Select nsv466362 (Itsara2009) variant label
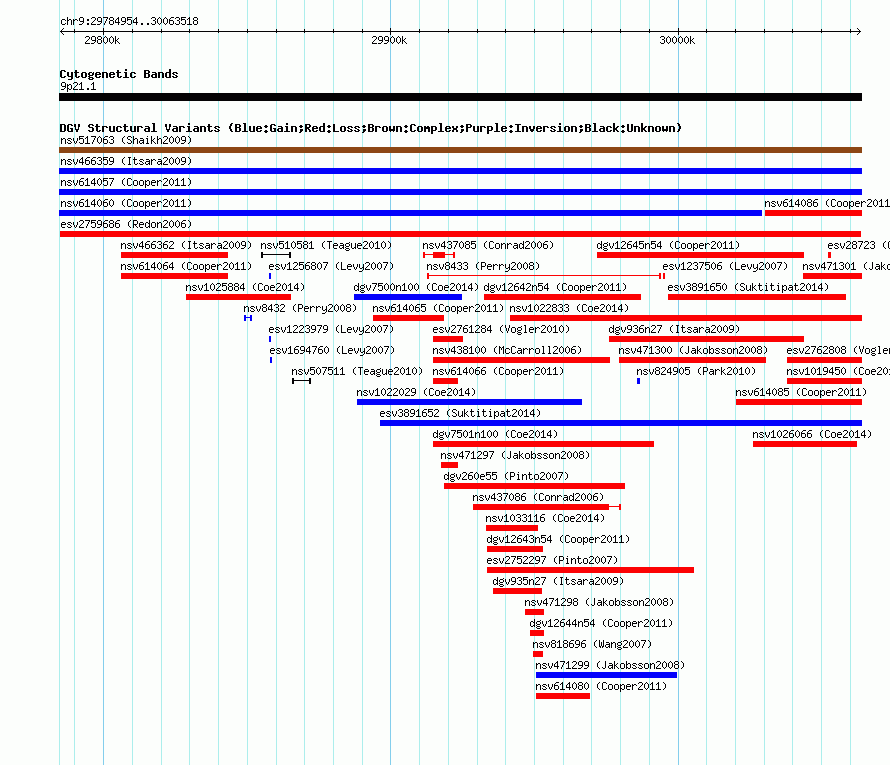 (186, 245)
